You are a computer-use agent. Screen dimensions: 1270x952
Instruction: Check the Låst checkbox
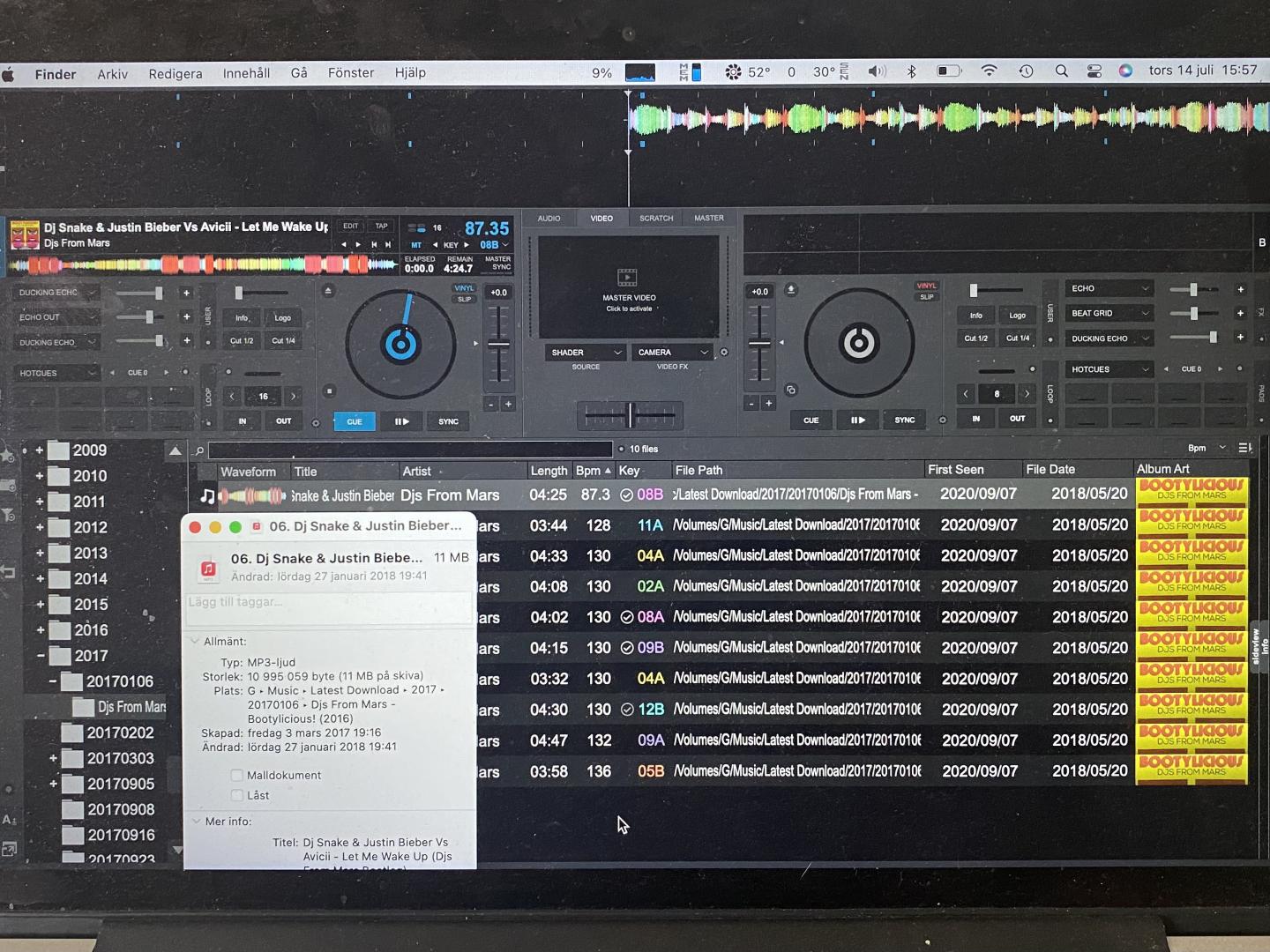(x=236, y=795)
